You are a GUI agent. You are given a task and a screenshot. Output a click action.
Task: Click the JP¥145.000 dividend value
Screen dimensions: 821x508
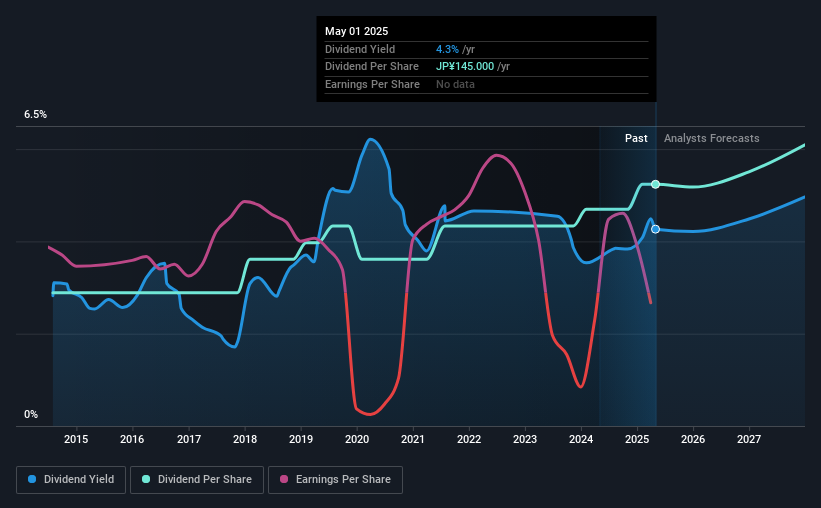[465, 67]
